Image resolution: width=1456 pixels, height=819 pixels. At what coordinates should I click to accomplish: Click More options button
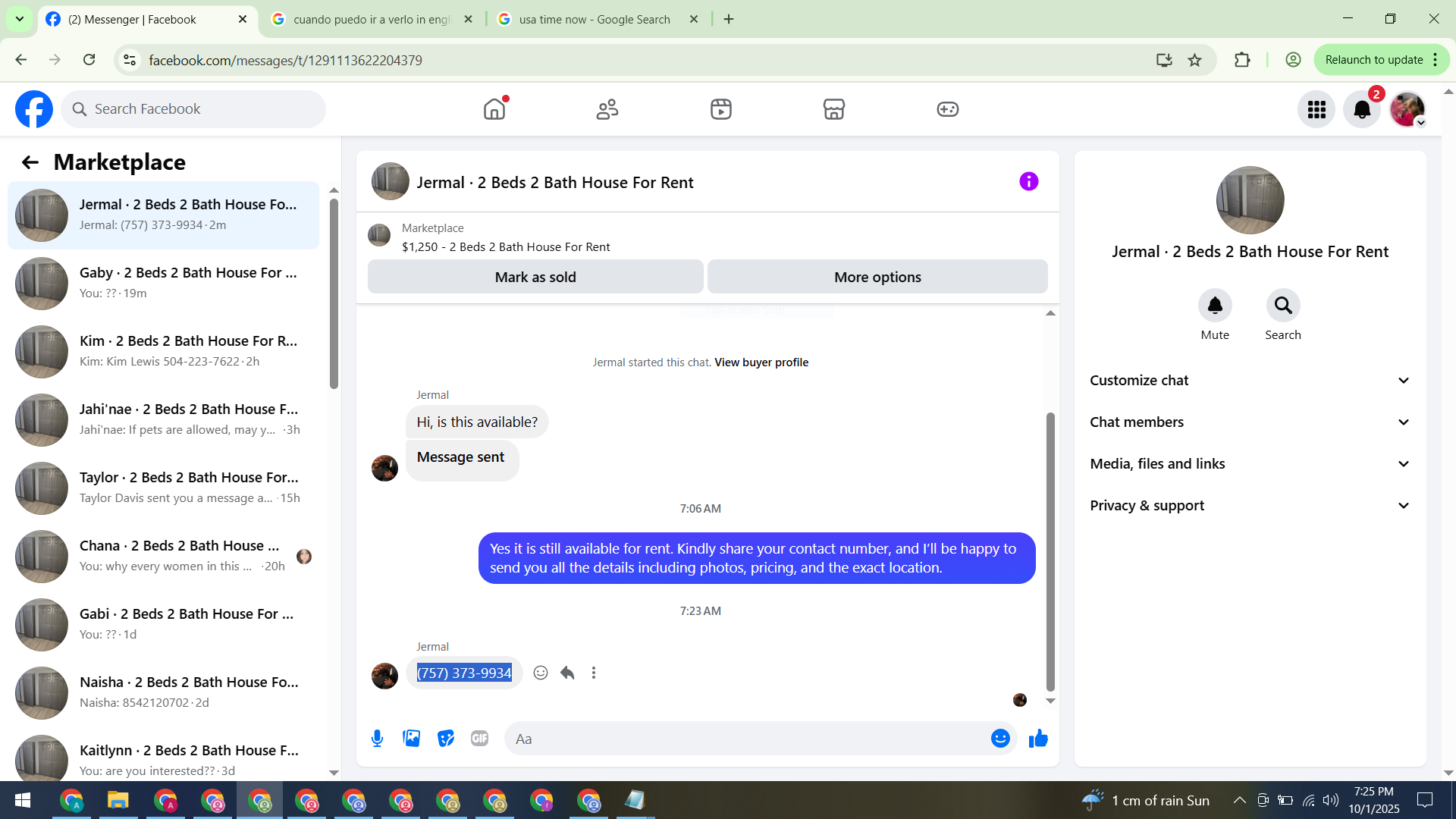pyautogui.click(x=877, y=277)
